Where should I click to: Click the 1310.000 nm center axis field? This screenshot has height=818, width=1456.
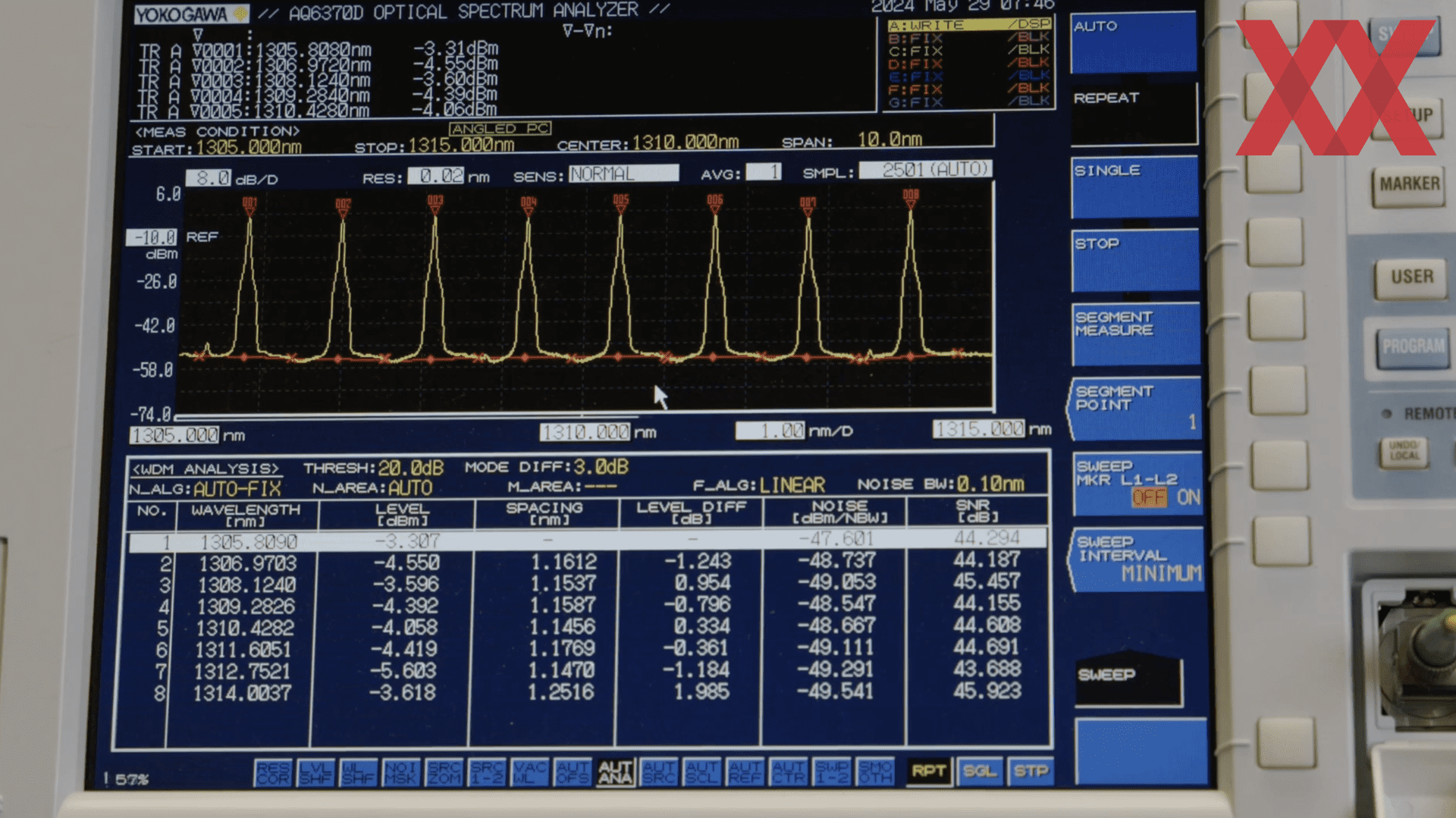click(585, 432)
